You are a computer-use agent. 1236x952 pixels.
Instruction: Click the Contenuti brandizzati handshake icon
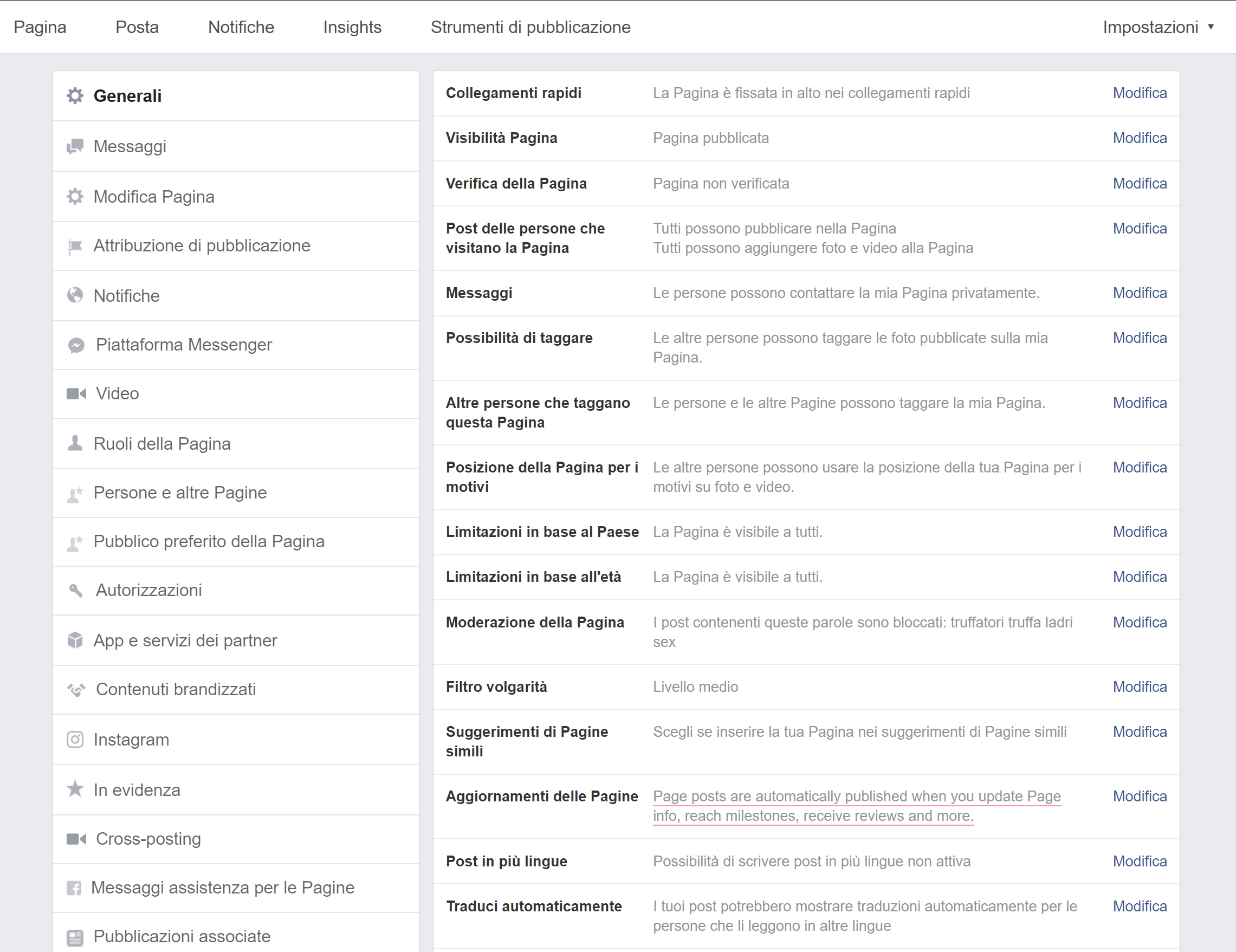pos(76,689)
